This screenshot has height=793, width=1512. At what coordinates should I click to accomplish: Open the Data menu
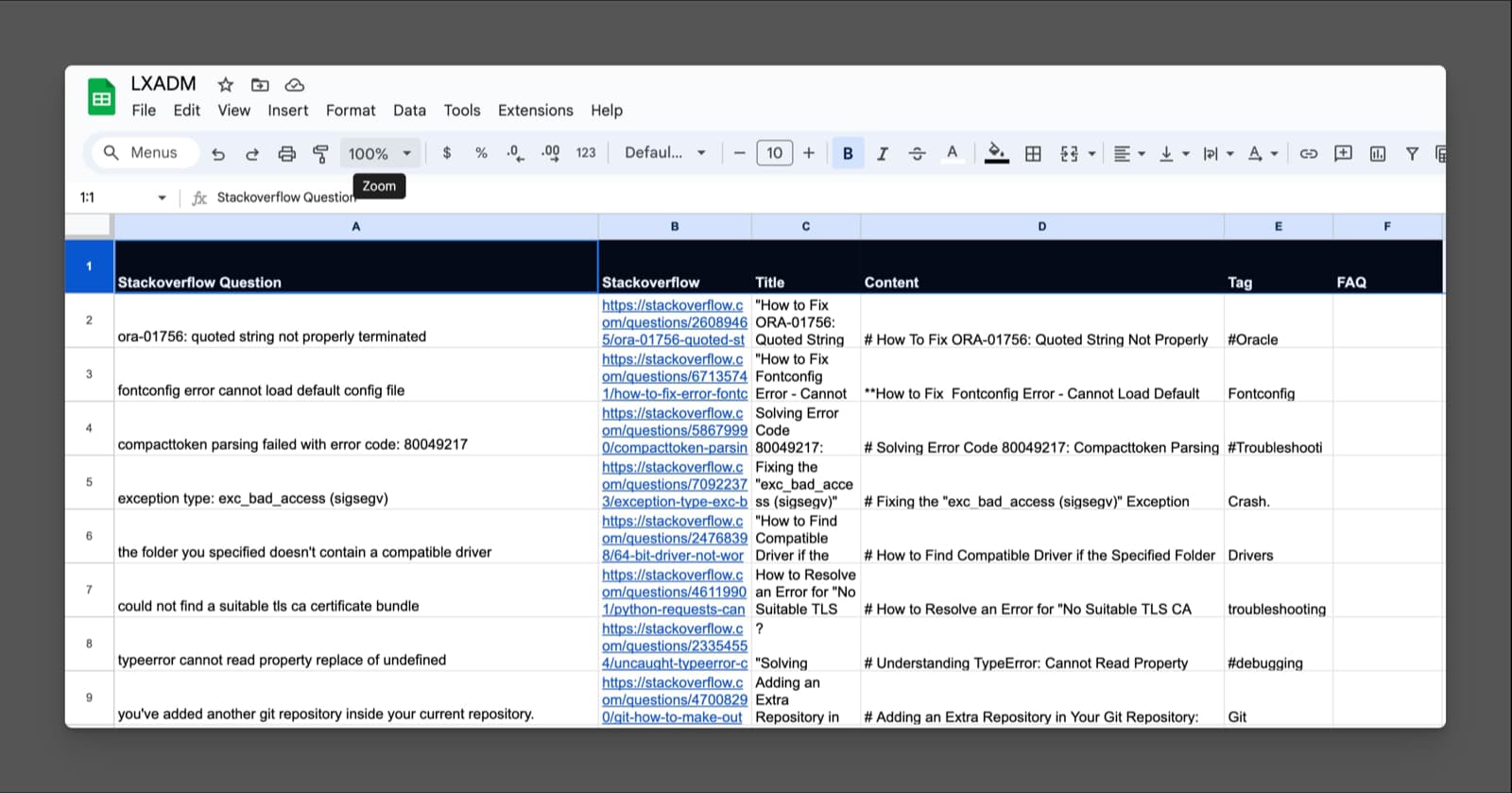409,111
